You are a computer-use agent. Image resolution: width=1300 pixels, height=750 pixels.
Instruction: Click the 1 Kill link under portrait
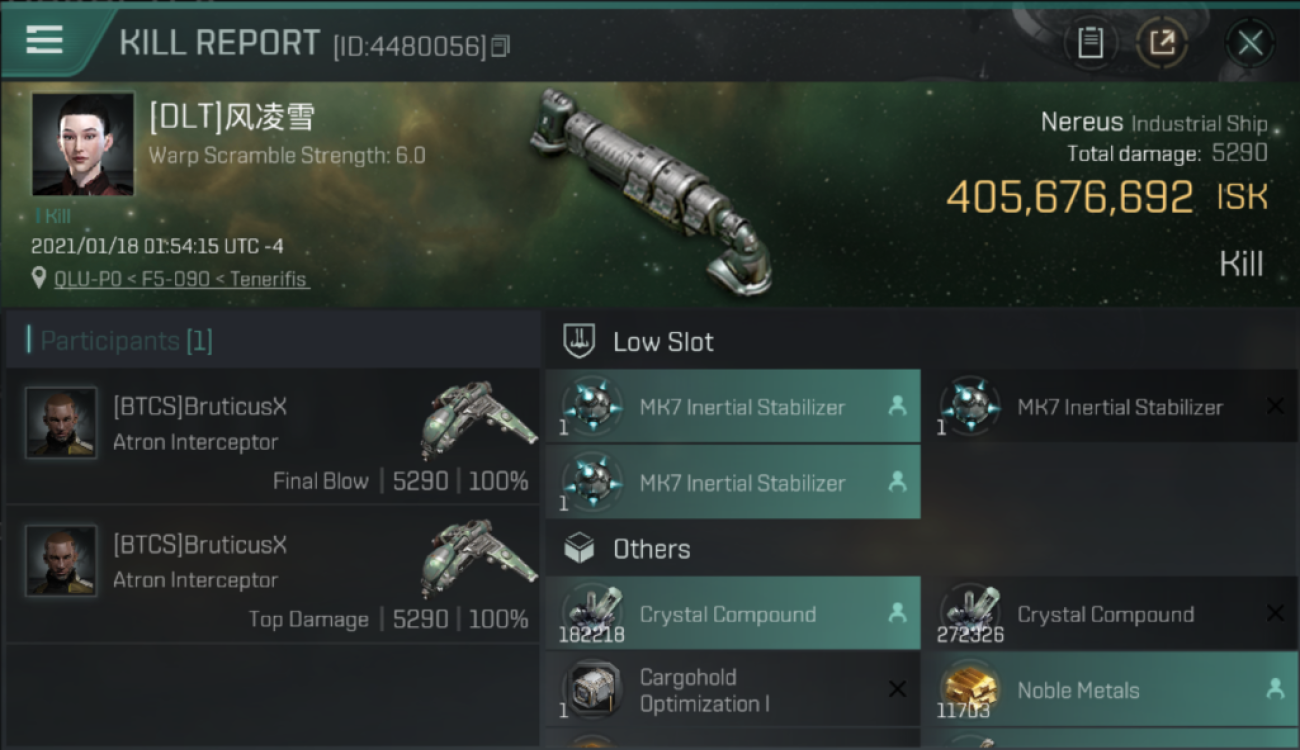point(53,216)
